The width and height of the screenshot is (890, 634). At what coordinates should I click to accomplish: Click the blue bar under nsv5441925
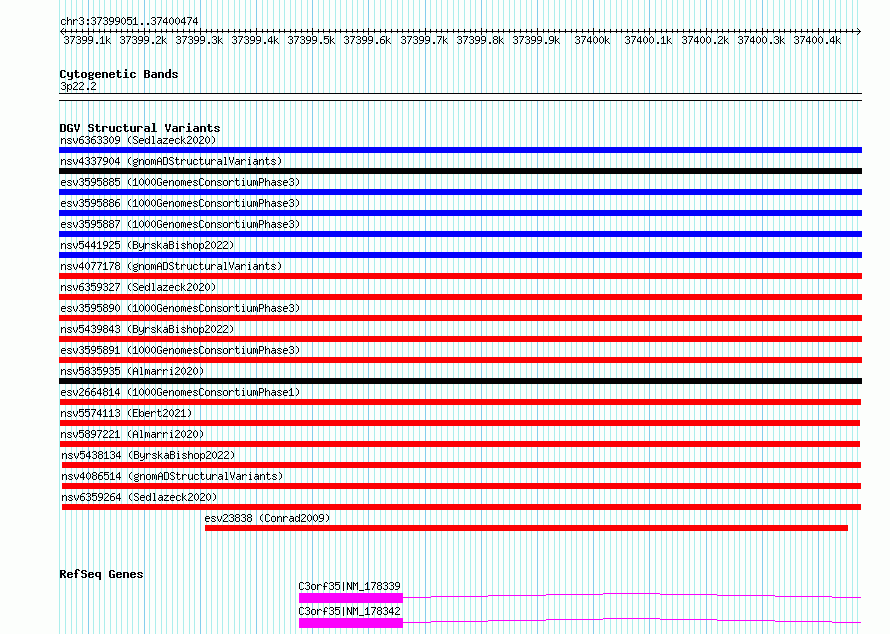click(x=460, y=255)
